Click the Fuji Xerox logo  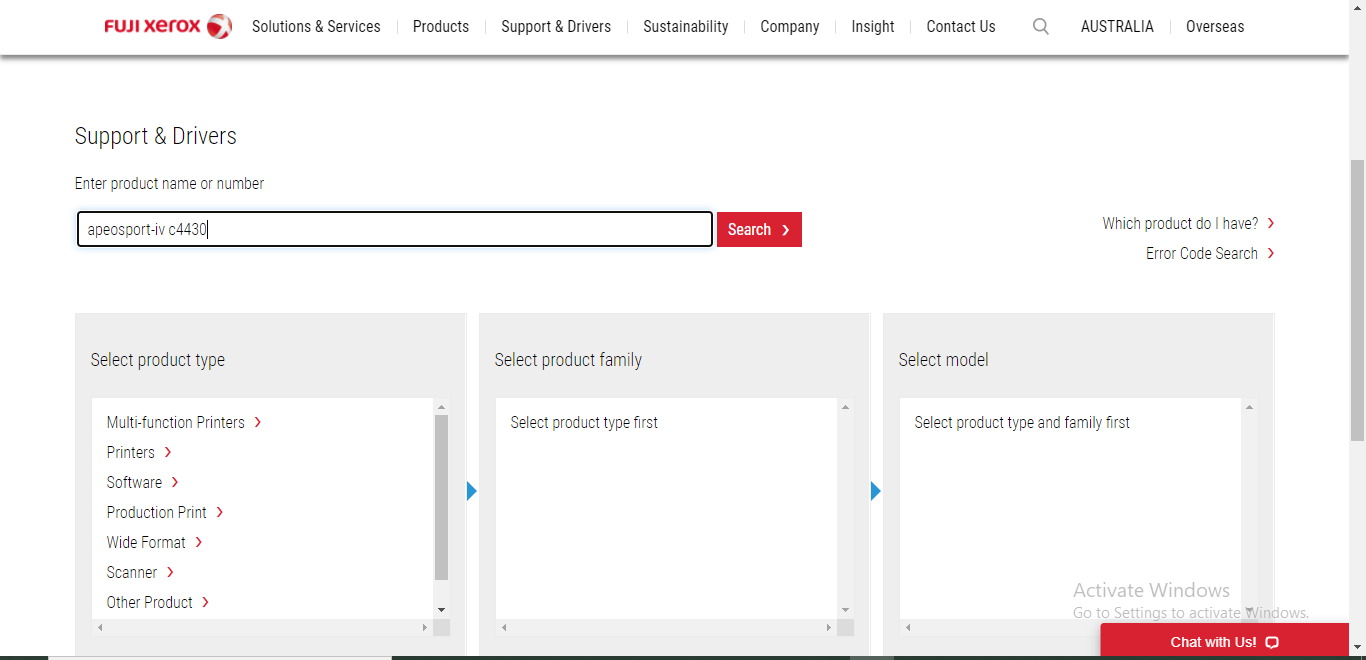168,27
